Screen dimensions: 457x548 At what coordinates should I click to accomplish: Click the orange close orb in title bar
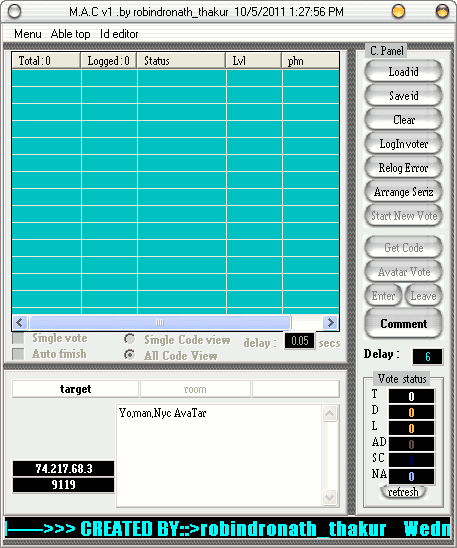coord(442,11)
